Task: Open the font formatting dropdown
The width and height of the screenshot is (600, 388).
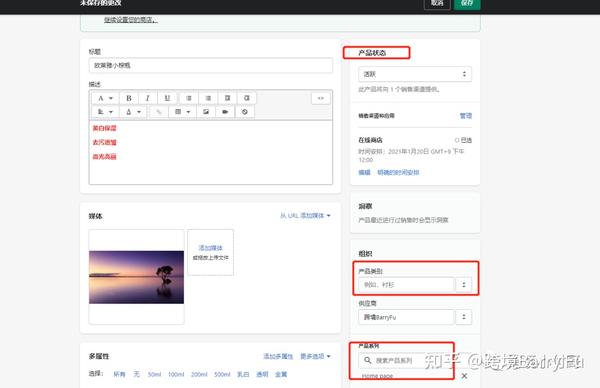Action: coord(105,98)
